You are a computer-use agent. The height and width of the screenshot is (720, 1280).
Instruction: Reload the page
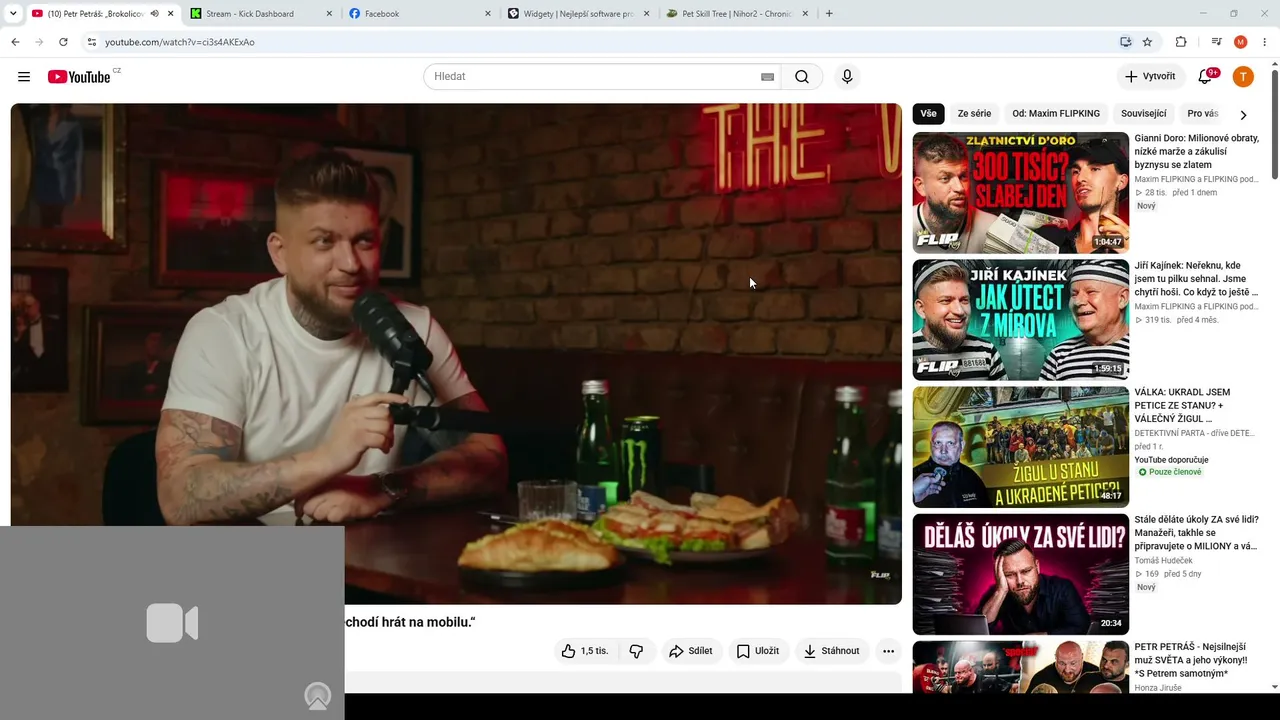63,42
